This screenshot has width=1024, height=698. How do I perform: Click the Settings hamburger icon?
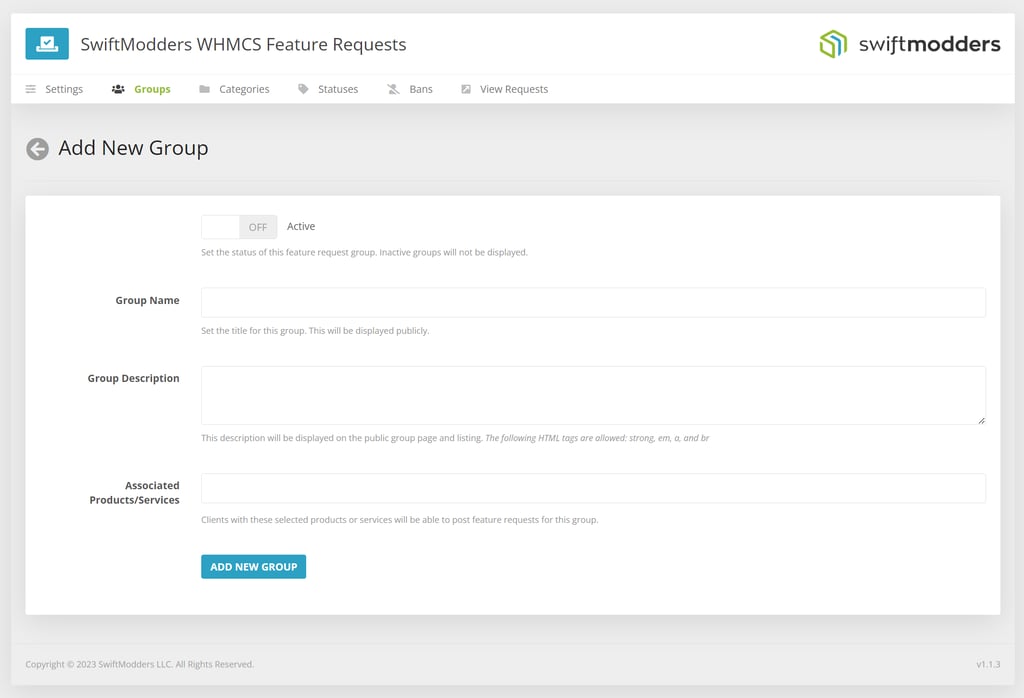click(31, 89)
